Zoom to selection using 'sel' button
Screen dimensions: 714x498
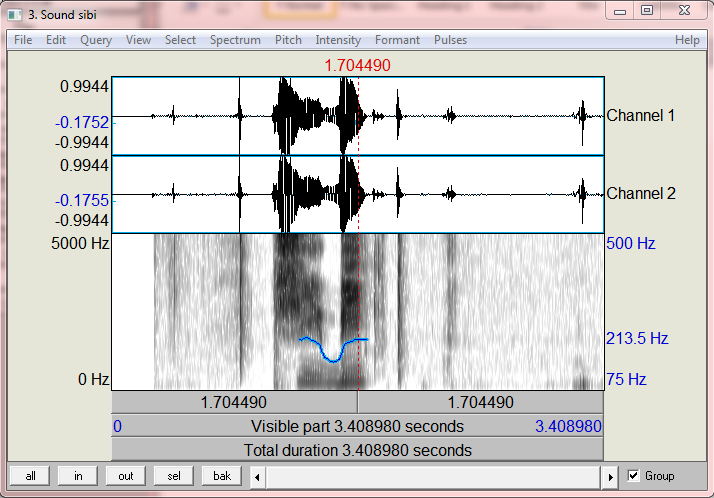click(x=174, y=476)
